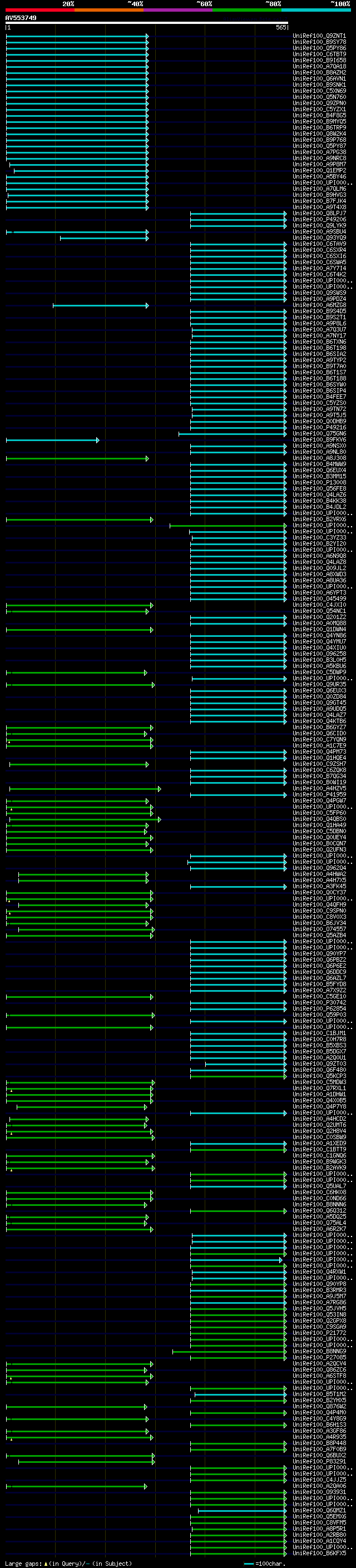Click the UniRef100_C6SWA5 label
The image size is (356, 1568).
(319, 263)
